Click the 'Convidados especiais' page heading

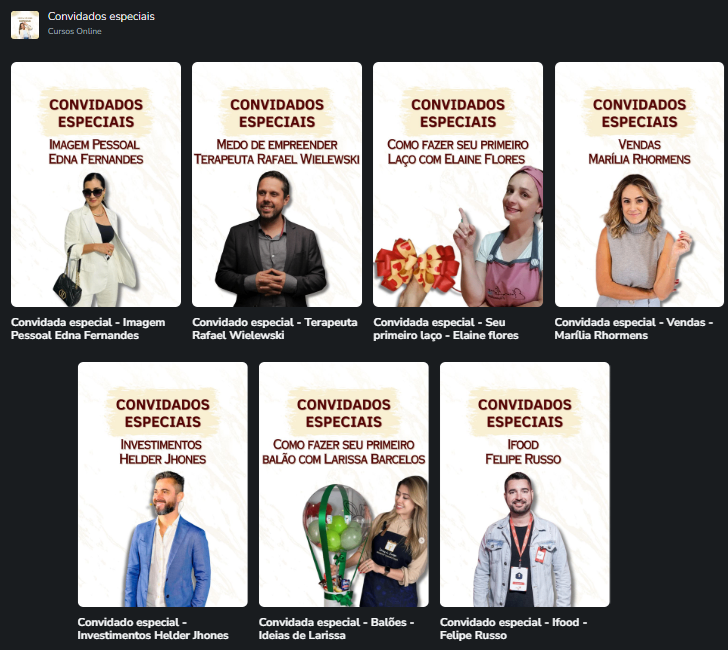pyautogui.click(x=101, y=16)
